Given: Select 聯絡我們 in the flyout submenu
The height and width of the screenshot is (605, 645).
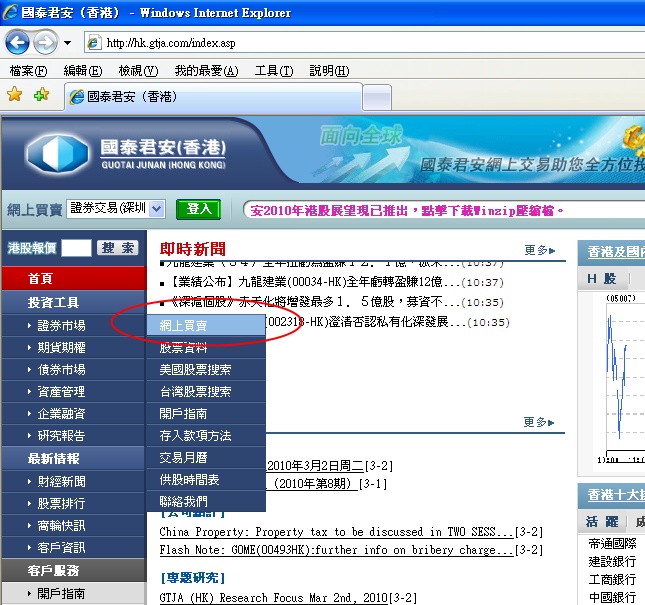Looking at the screenshot, I should tap(206, 501).
